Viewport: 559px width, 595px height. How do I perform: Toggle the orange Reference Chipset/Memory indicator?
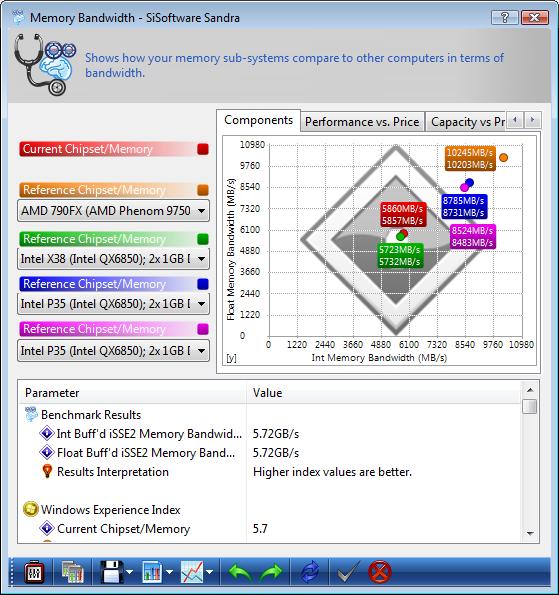(203, 190)
